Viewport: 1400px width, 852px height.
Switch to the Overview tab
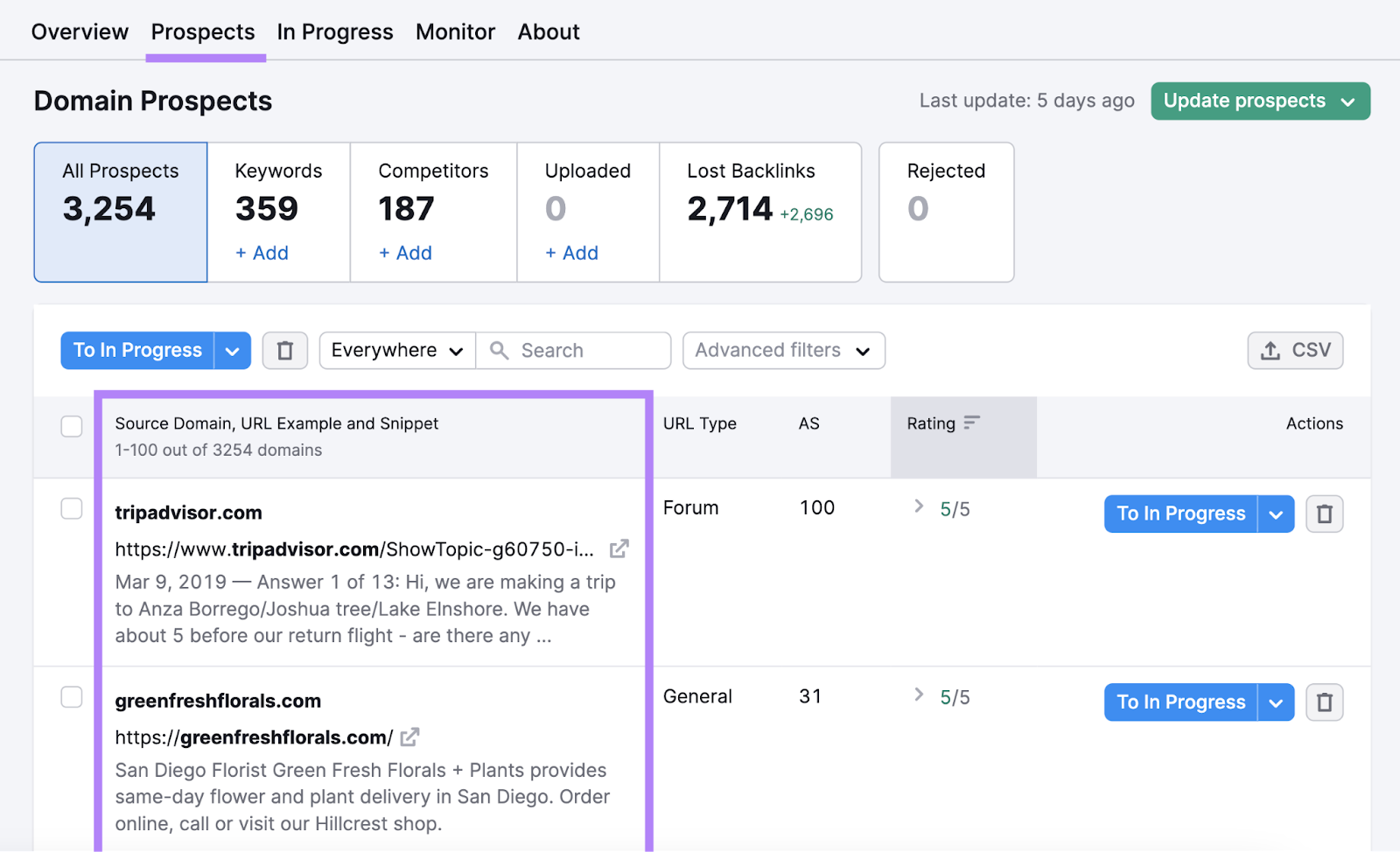(x=80, y=32)
